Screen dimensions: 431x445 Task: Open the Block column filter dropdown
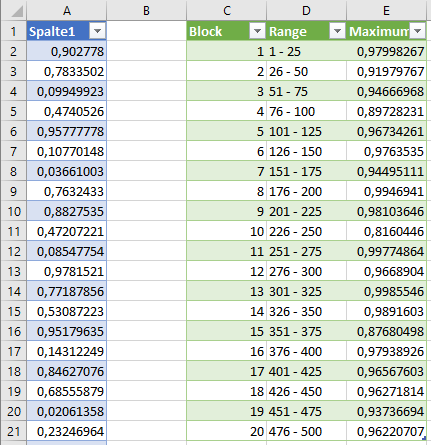257,31
